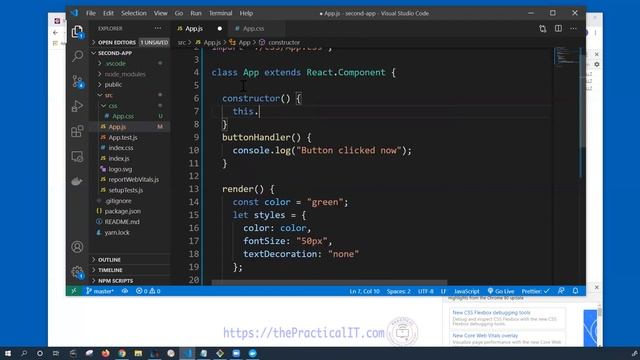Open errors and warnings count in status bar

(148, 291)
